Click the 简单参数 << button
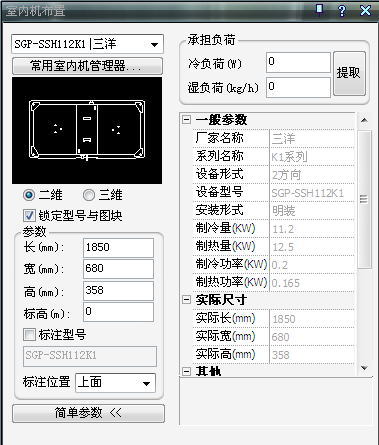This screenshot has height=445, width=379. tap(88, 413)
